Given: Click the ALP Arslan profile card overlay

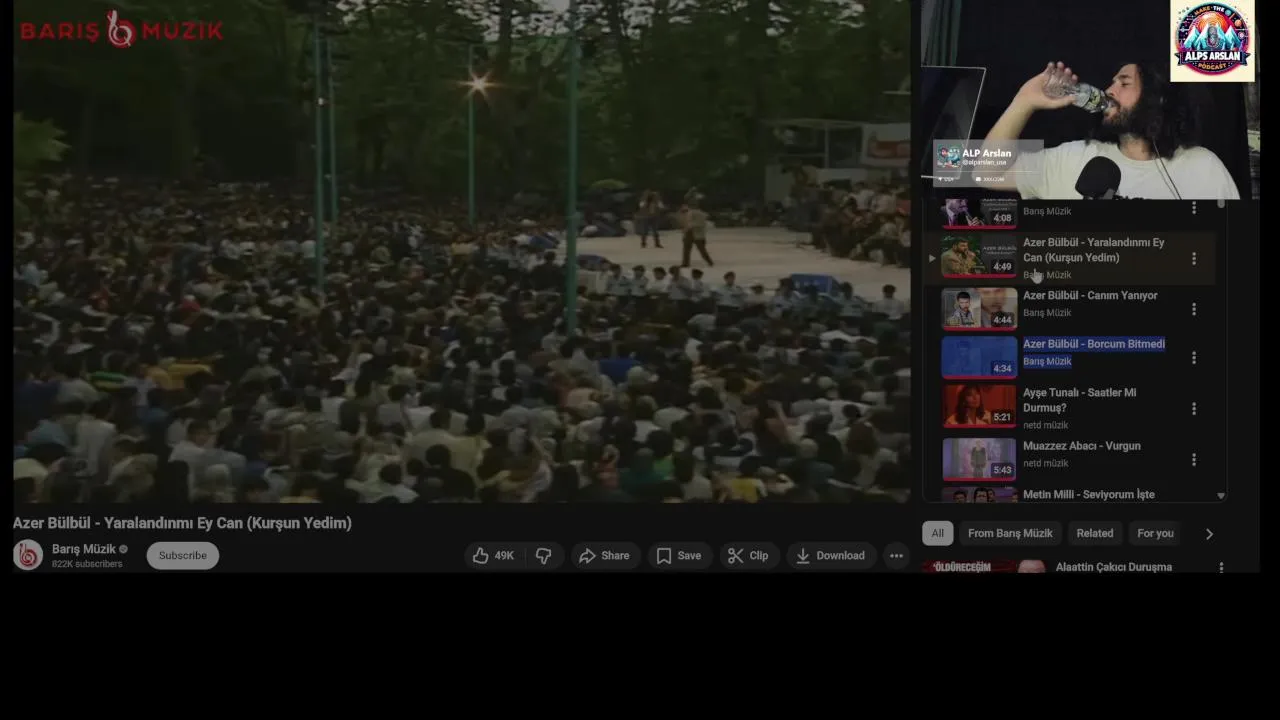Looking at the screenshot, I should click(x=987, y=163).
